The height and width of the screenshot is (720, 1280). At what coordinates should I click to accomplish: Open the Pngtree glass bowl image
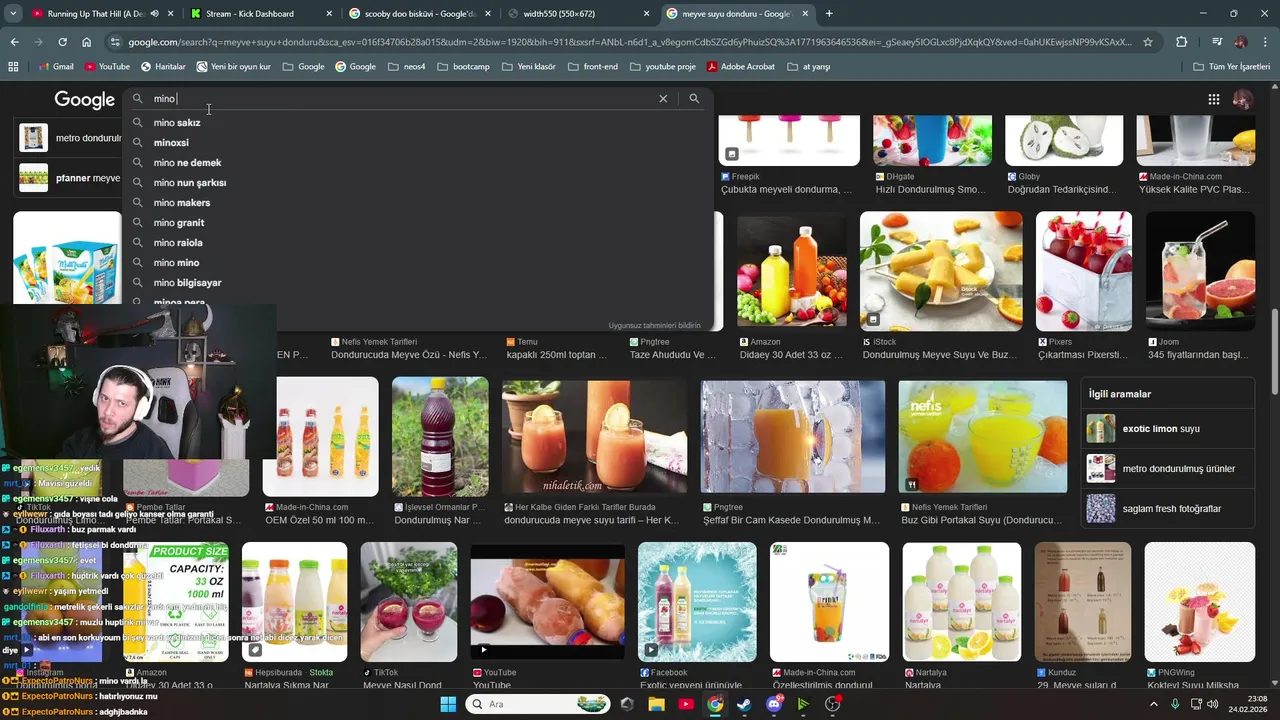tap(793, 437)
